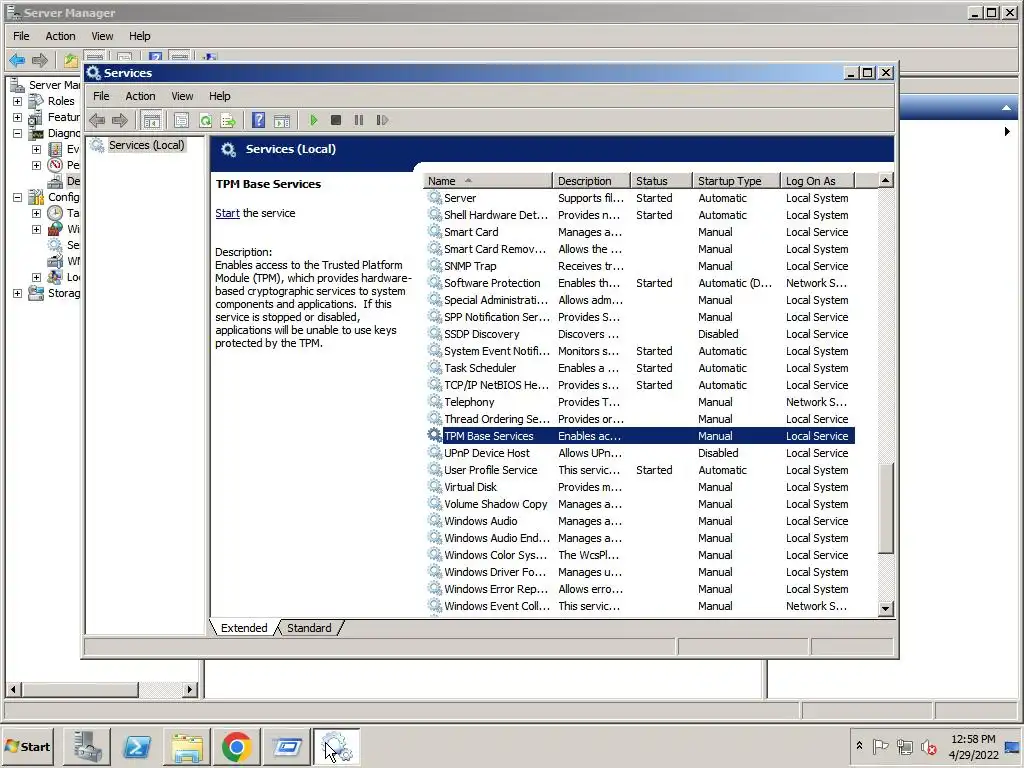This screenshot has height=768, width=1024.
Task: Click Forward arrow in Services toolbar
Action: tap(120, 120)
